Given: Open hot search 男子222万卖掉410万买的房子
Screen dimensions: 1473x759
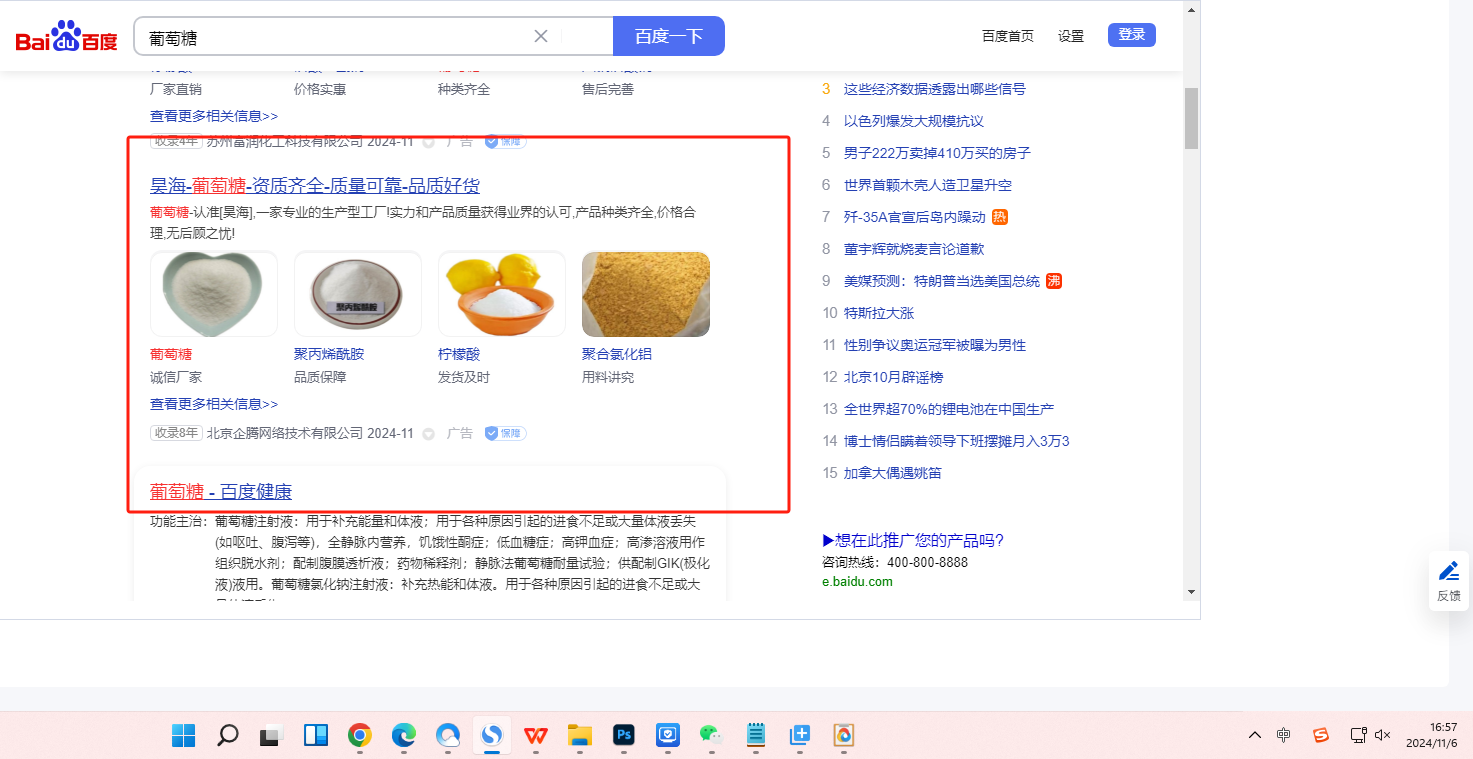Looking at the screenshot, I should click(937, 153).
